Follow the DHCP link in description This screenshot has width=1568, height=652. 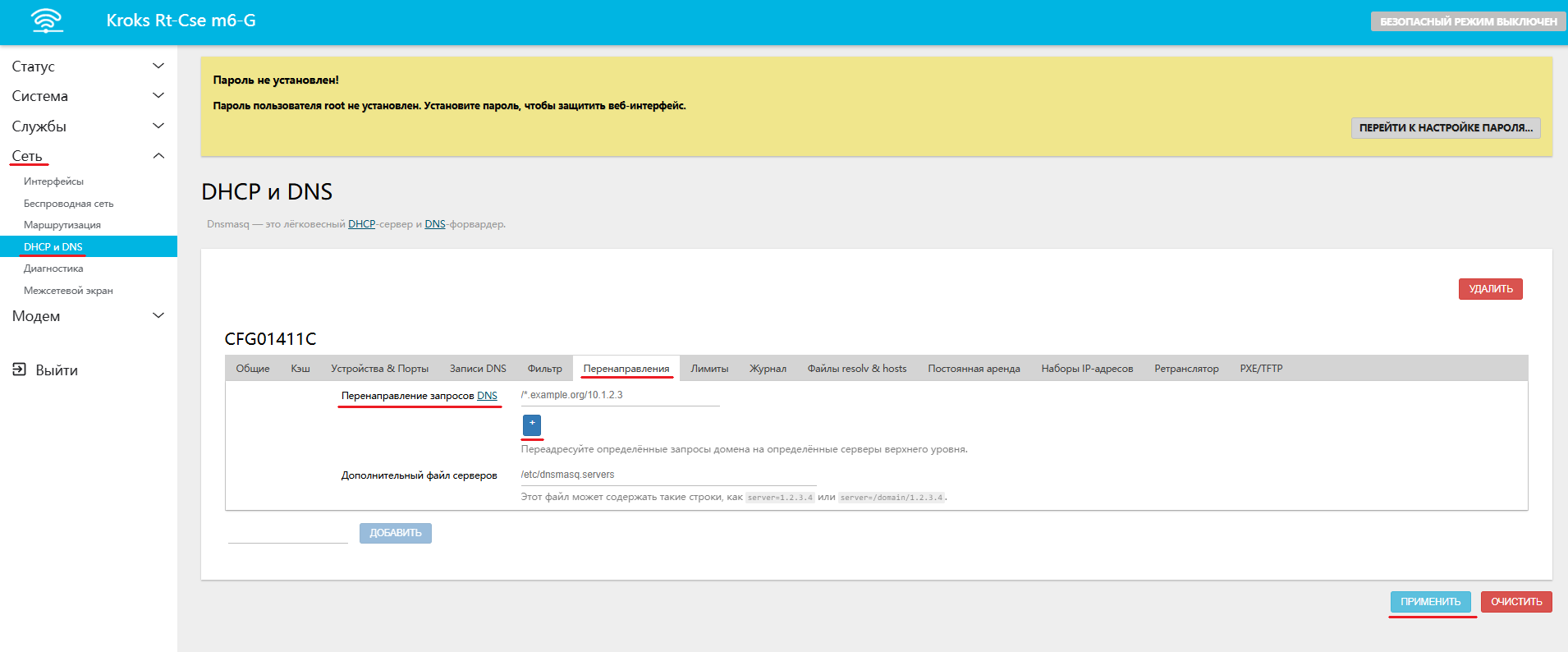coord(361,224)
